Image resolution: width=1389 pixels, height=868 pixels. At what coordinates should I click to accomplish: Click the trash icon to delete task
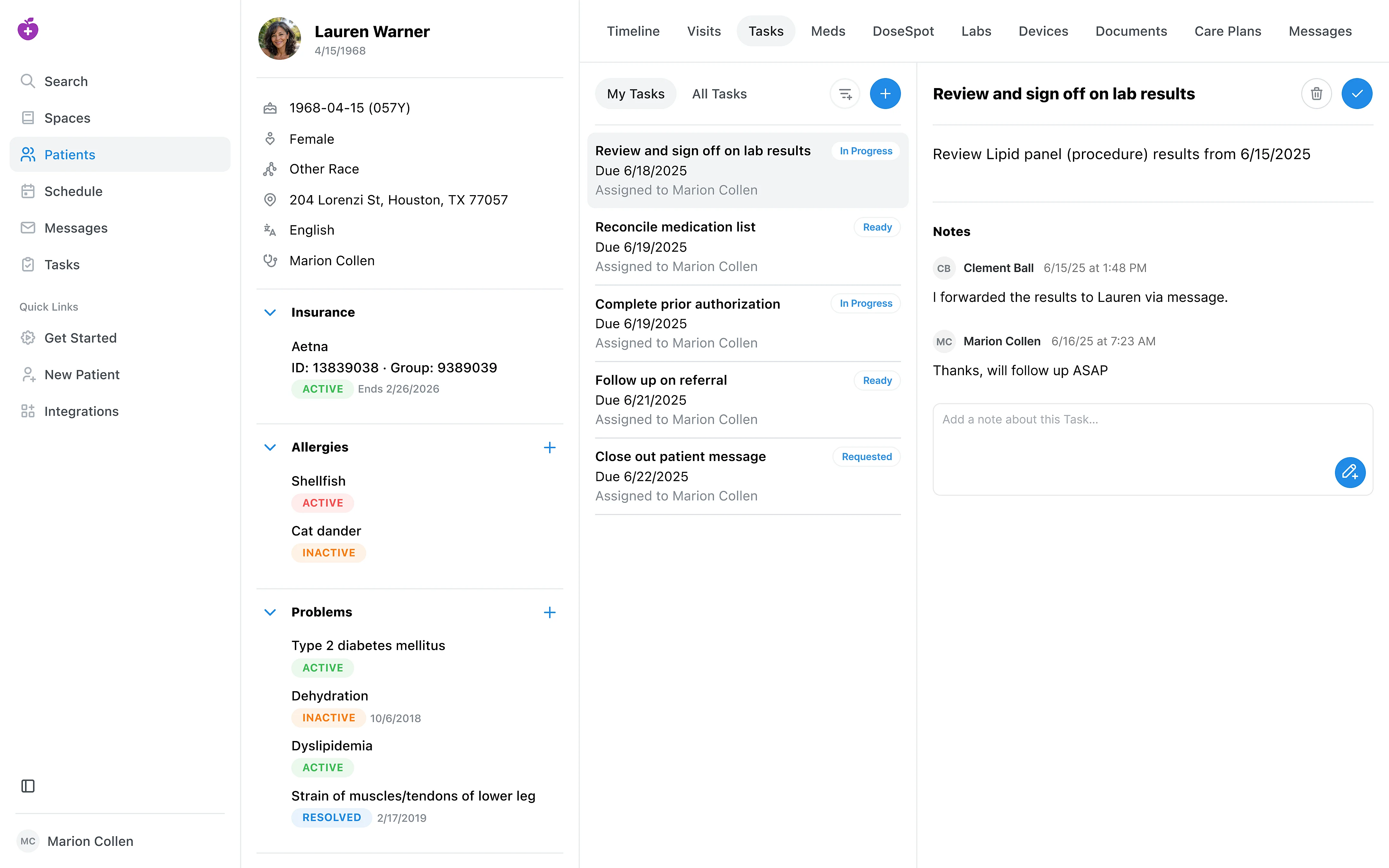(1316, 94)
